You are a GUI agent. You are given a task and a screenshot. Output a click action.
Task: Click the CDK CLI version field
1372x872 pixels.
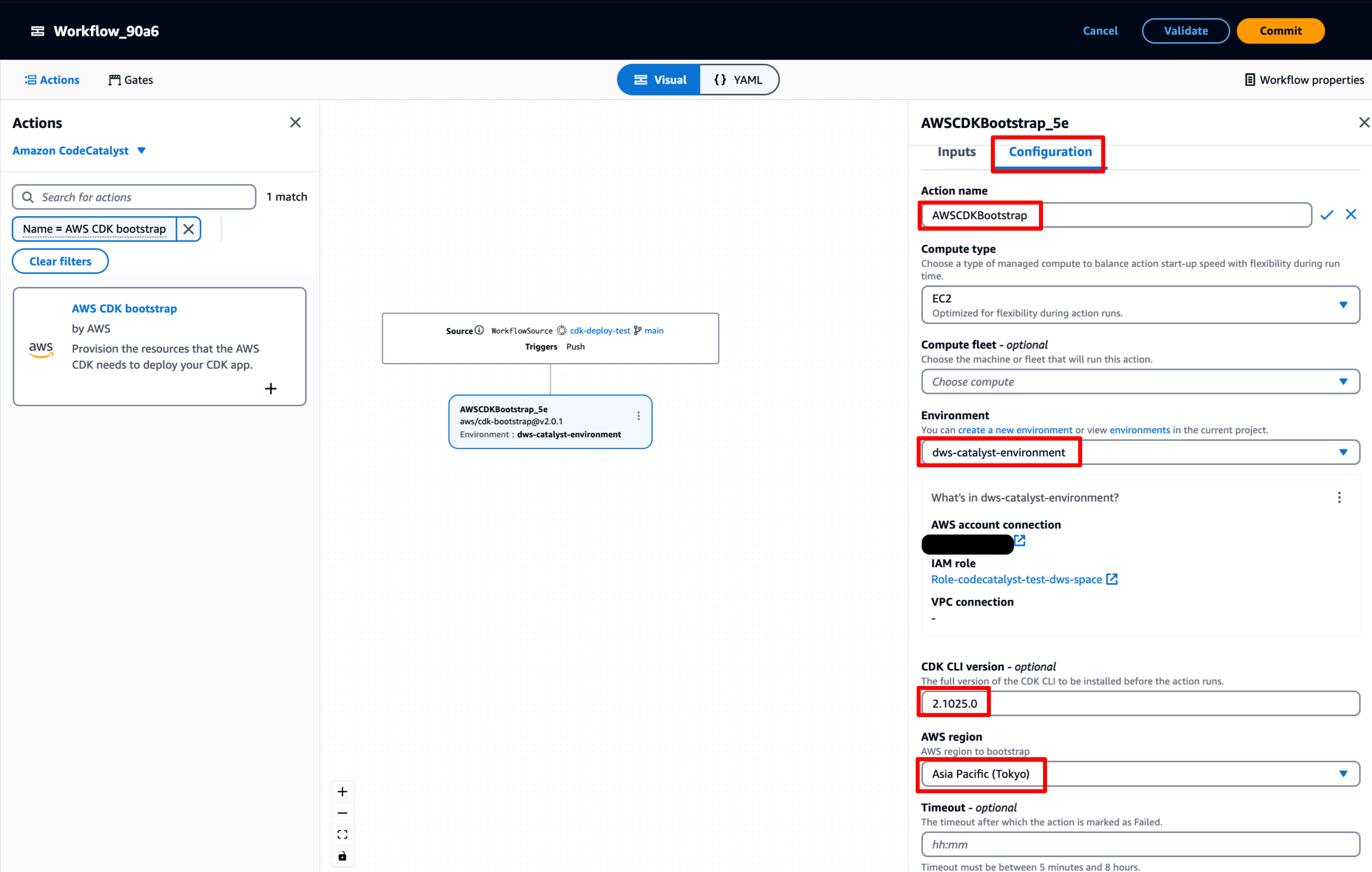click(x=1140, y=704)
